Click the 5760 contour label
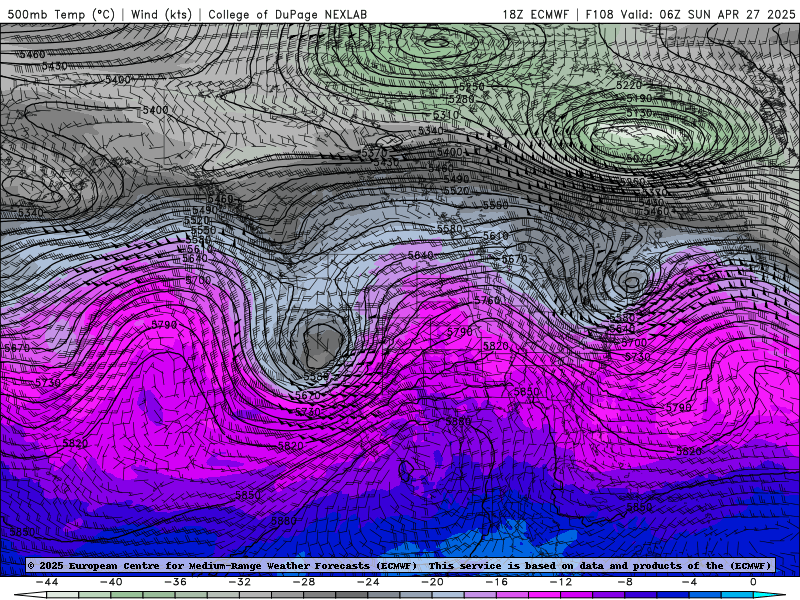Viewport: 800px width, 600px height. click(487, 300)
